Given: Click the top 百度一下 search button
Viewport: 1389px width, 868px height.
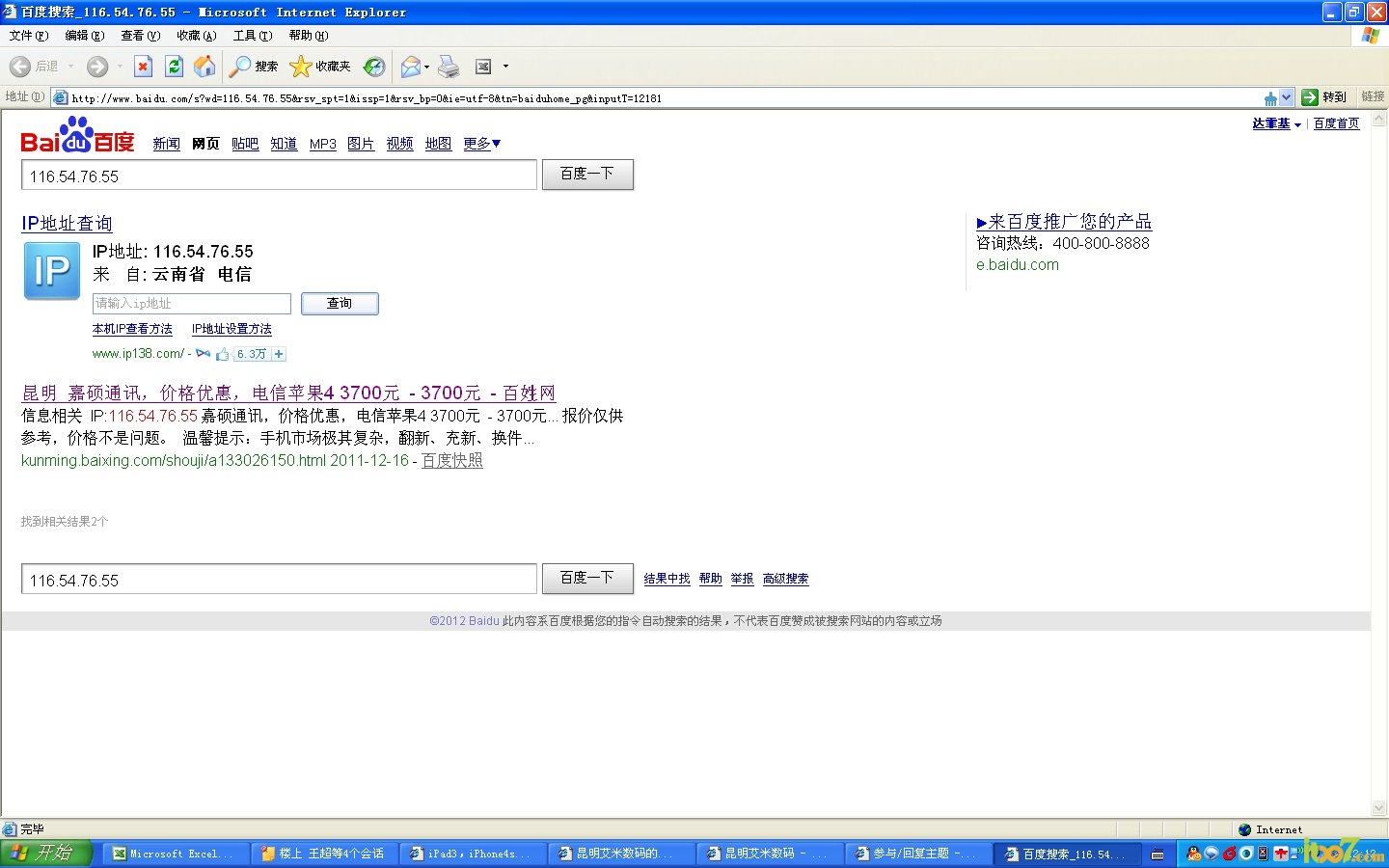Looking at the screenshot, I should click(587, 175).
